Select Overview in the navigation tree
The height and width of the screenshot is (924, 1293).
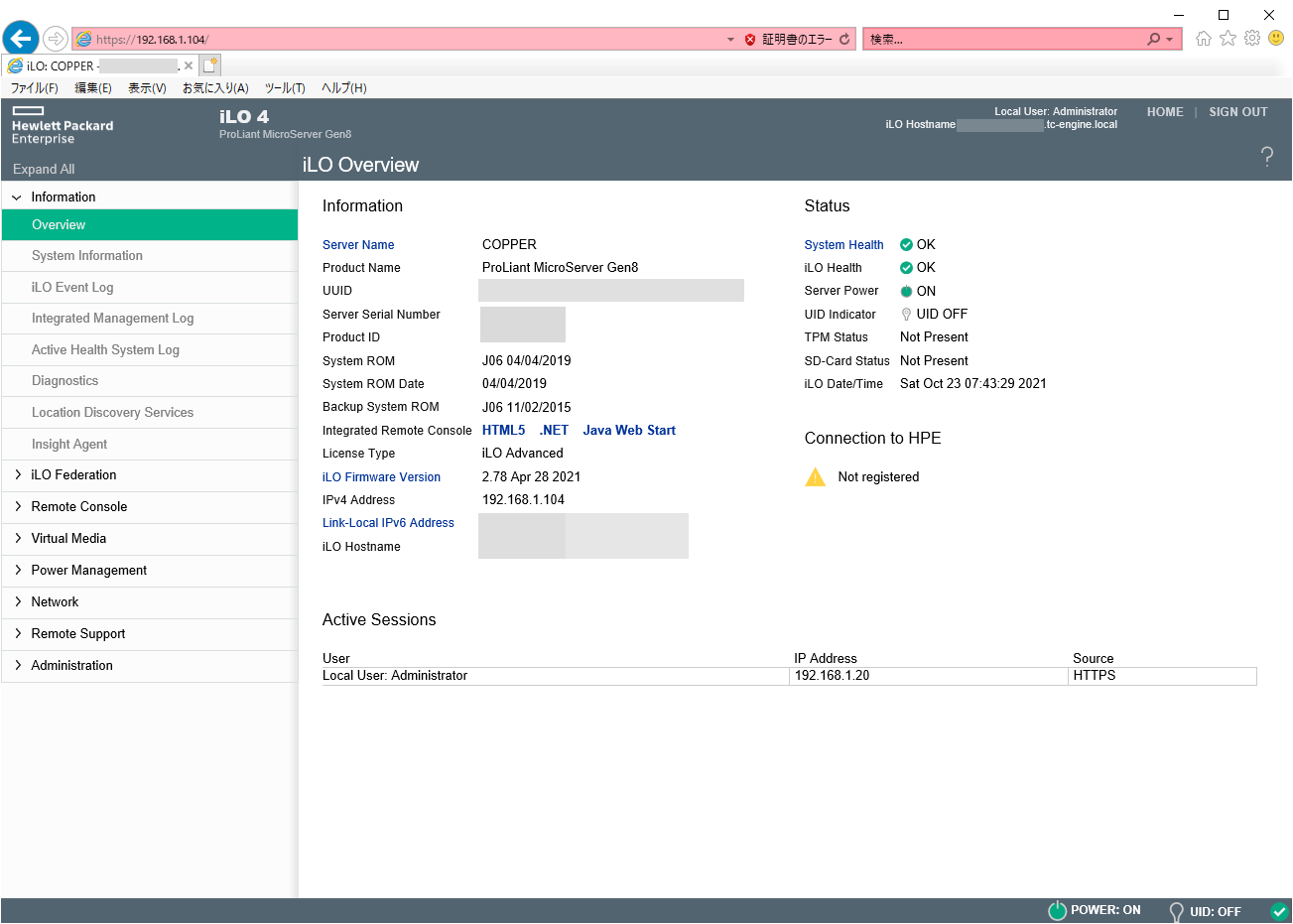[x=150, y=225]
